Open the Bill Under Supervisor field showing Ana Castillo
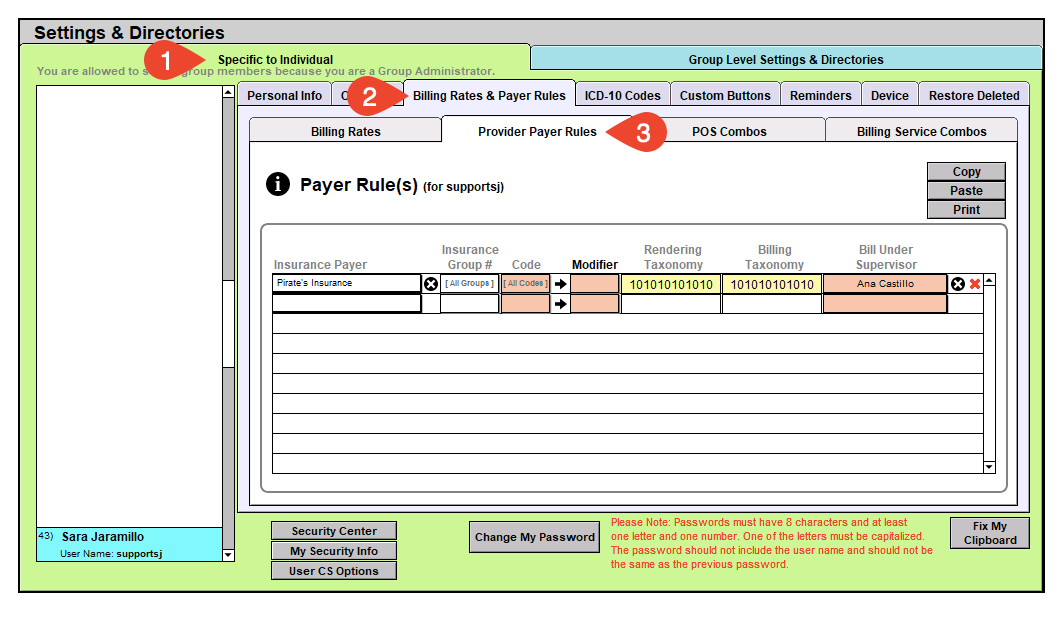 [885, 284]
